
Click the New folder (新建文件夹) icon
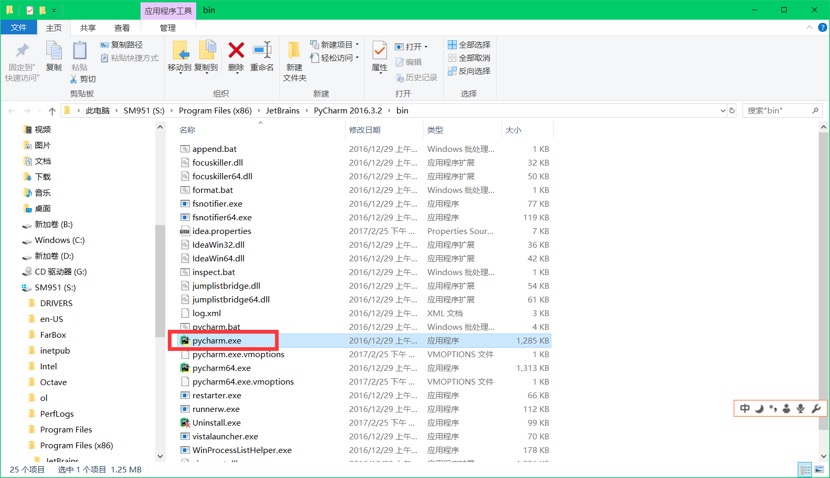pos(294,51)
